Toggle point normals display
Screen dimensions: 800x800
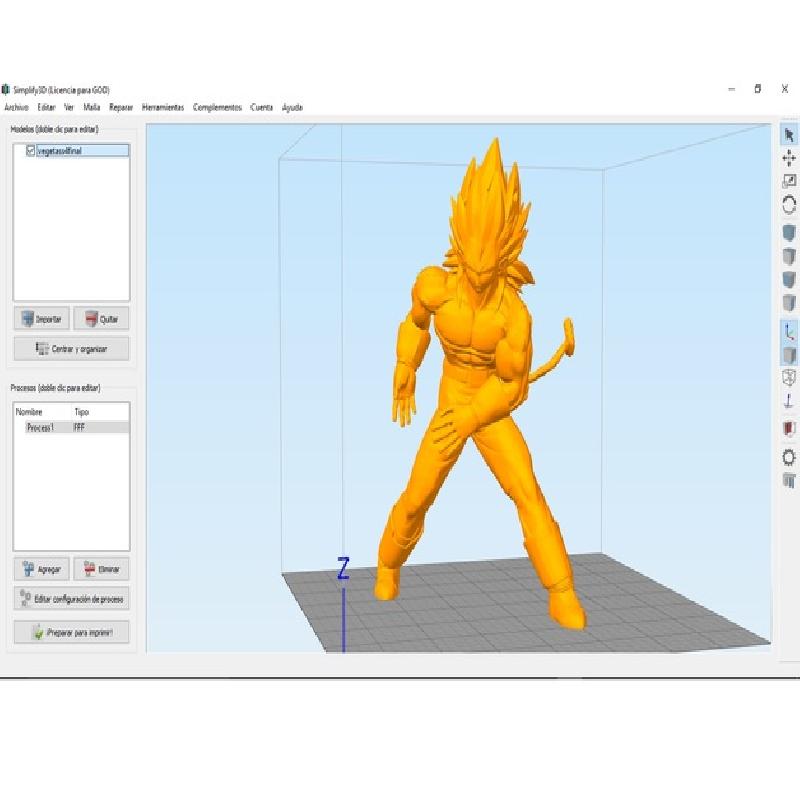pos(789,401)
